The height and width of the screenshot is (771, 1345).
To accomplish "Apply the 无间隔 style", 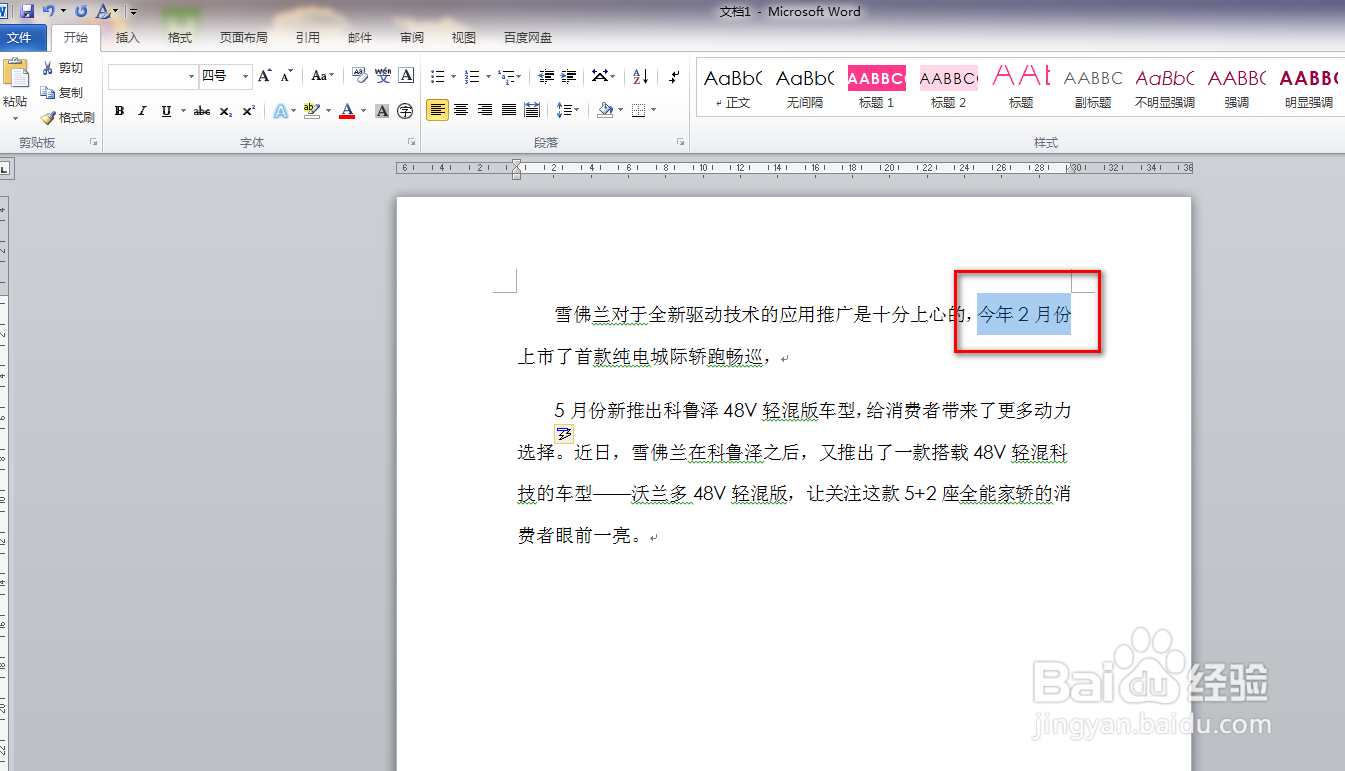I will pyautogui.click(x=805, y=87).
